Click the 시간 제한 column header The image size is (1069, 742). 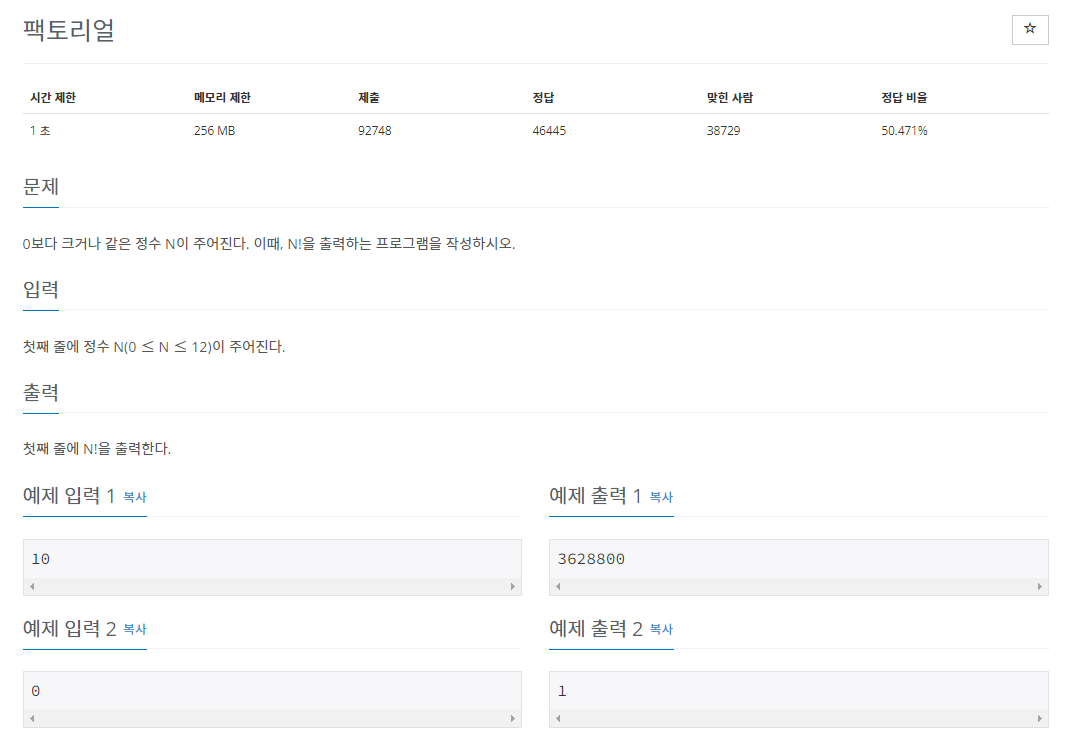pyautogui.click(x=52, y=98)
